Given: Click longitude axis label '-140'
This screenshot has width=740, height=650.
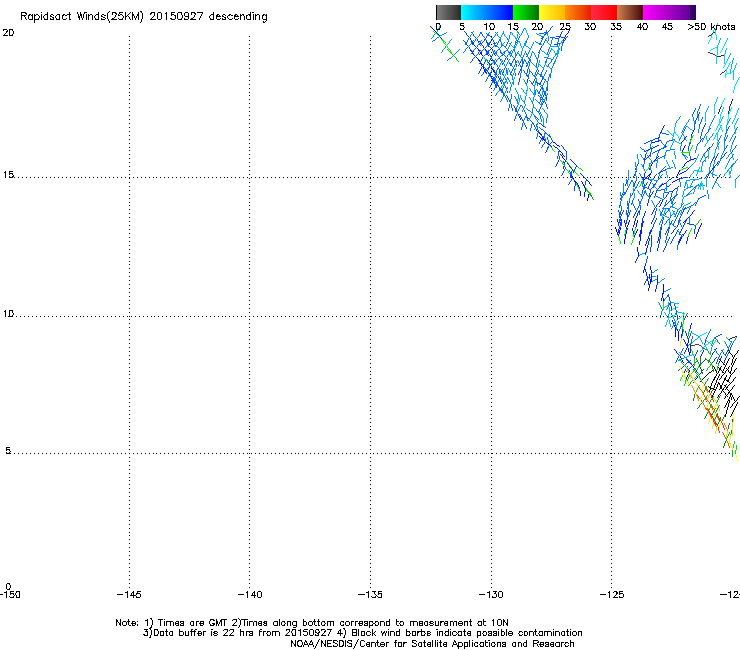Looking at the screenshot, I should click(x=250, y=595).
